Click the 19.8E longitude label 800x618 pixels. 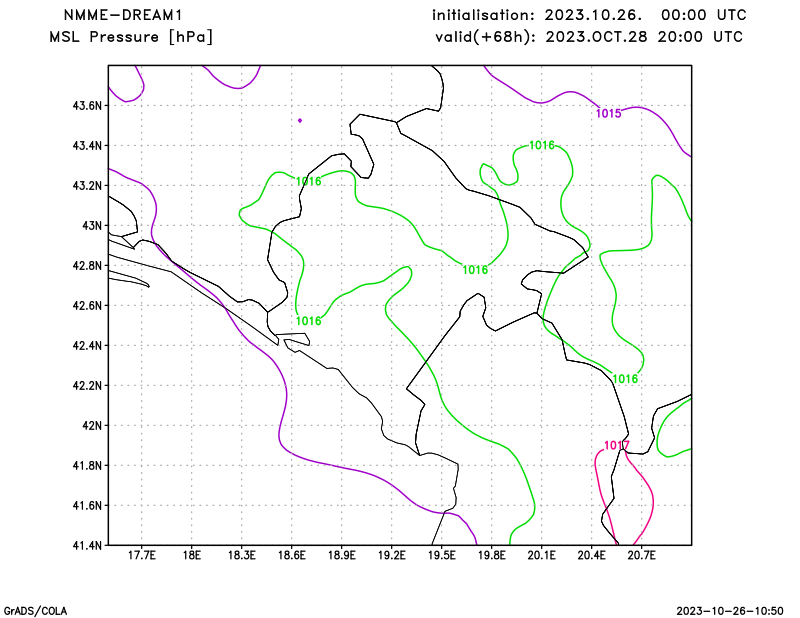(492, 555)
